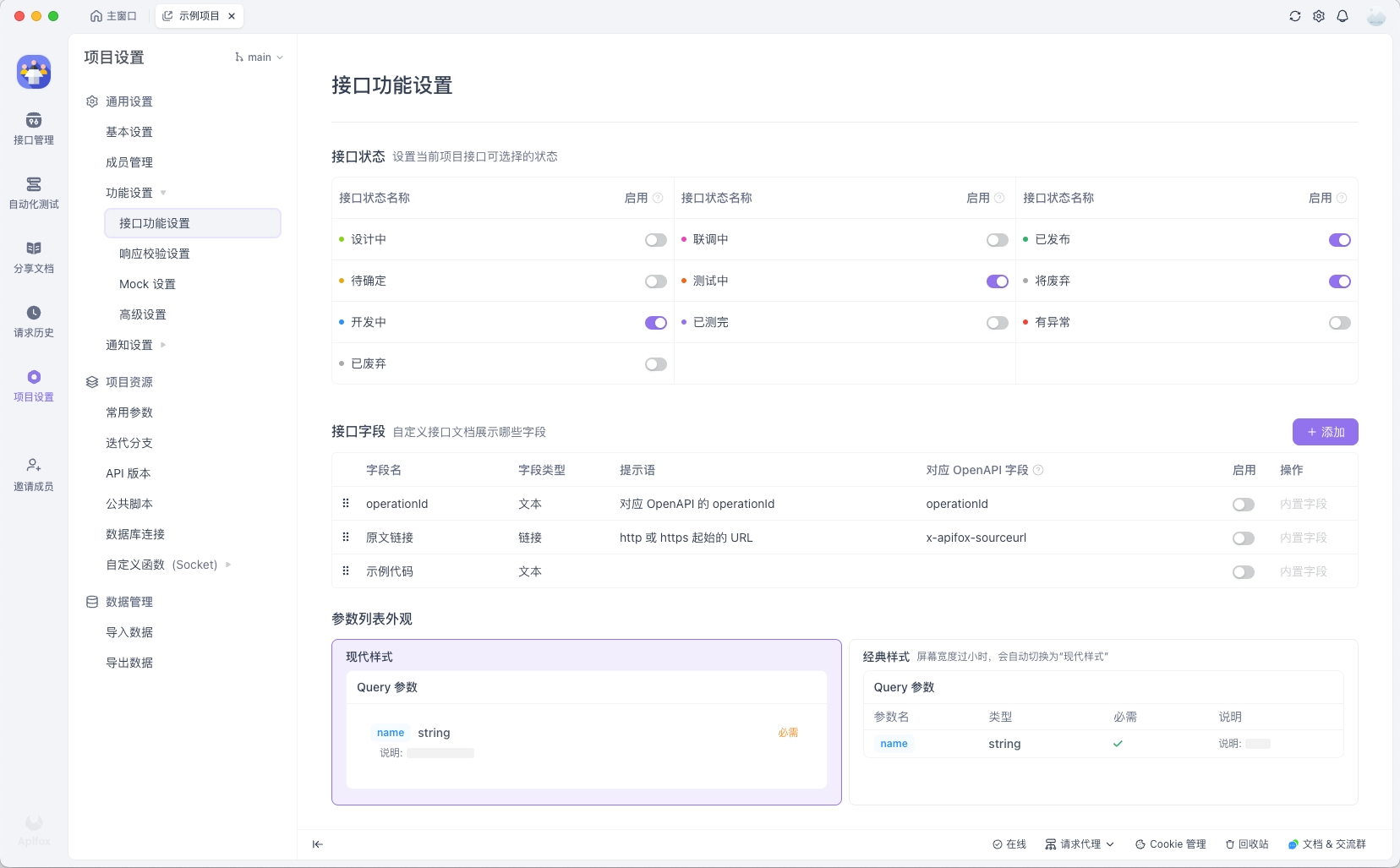1400x868 pixels.
Task: Toggle the 设计中 status switch
Action: coord(656,240)
